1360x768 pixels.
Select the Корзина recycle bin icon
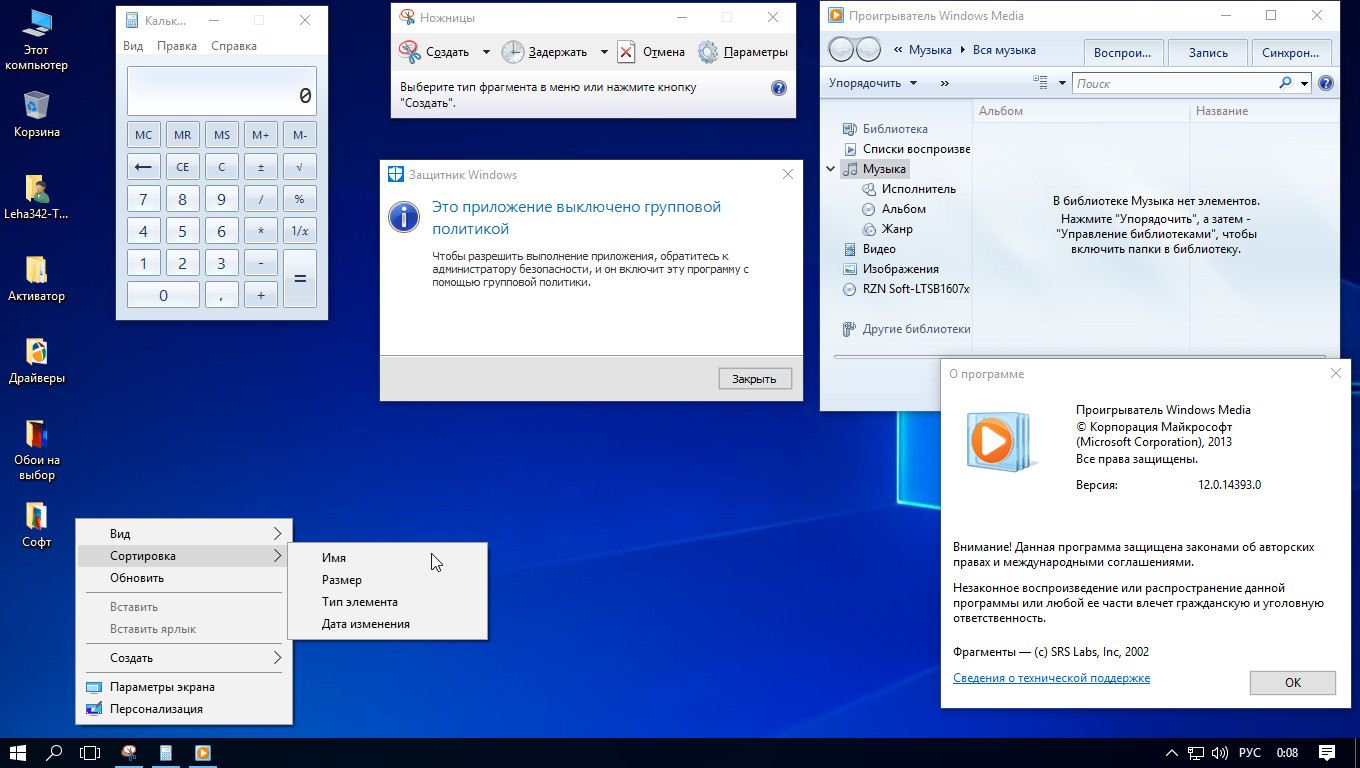coord(37,114)
